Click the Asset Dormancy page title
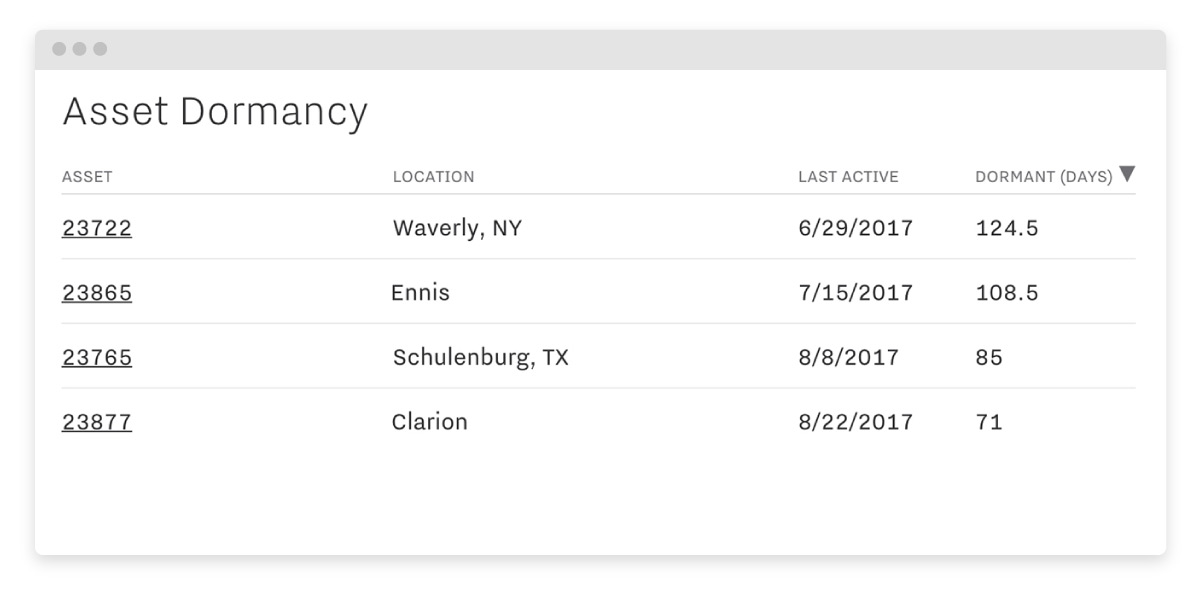The width and height of the screenshot is (1200, 600). [215, 112]
